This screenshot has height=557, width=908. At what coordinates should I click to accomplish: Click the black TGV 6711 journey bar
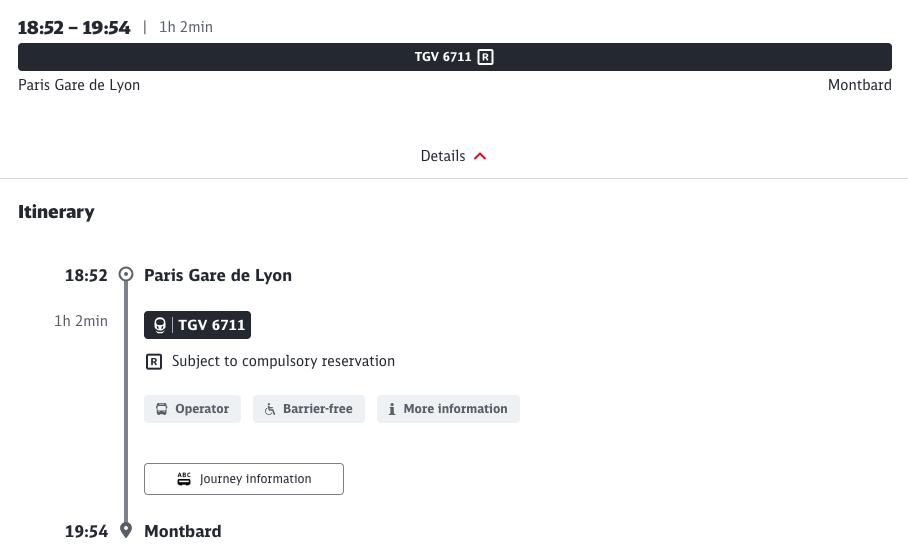pos(300,57)
